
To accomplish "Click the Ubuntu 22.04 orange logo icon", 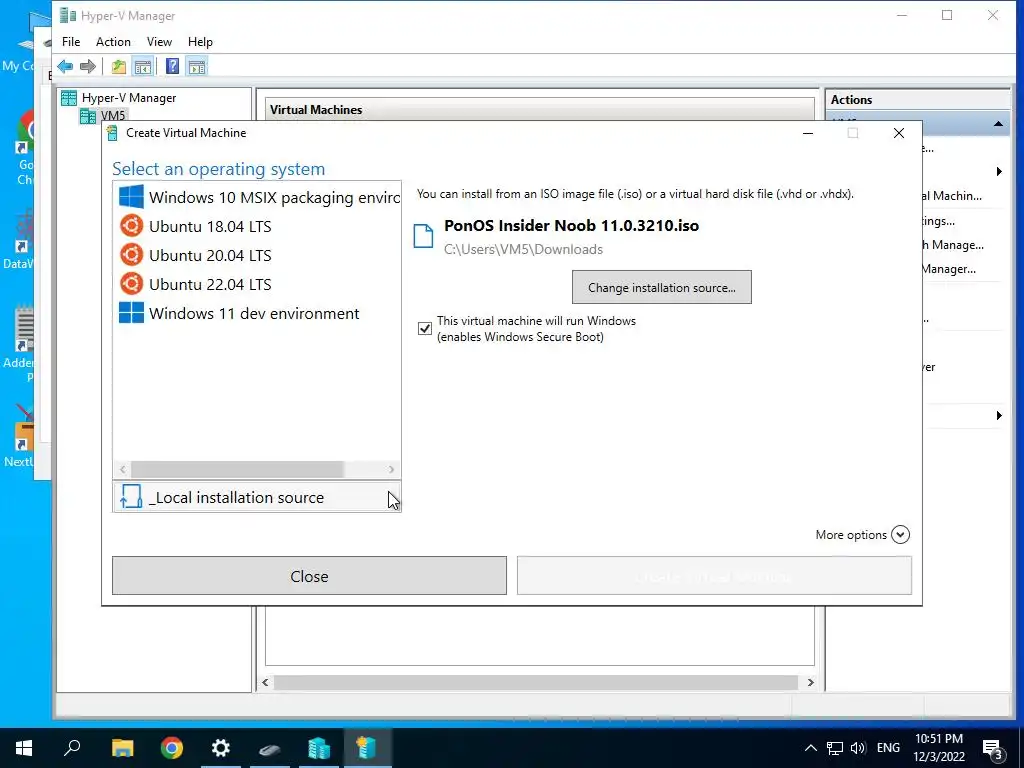I will point(131,284).
